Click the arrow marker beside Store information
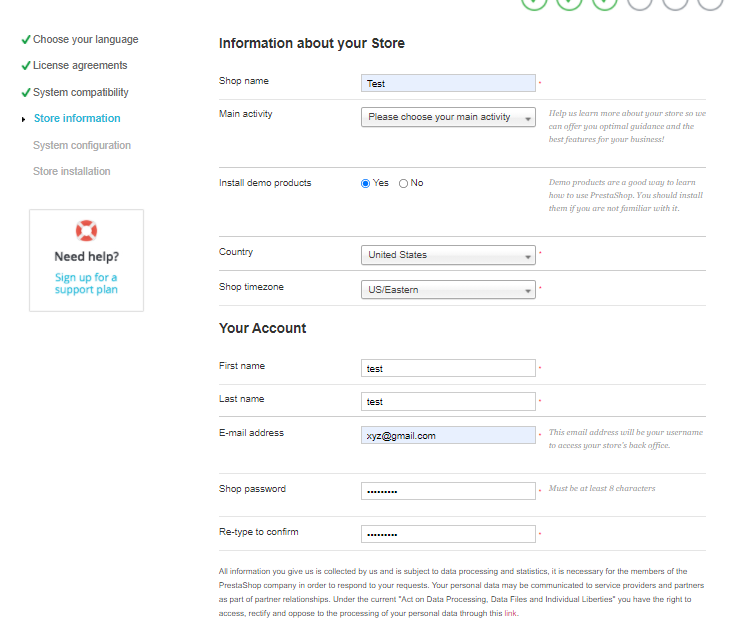This screenshot has width=740, height=625. (23, 119)
